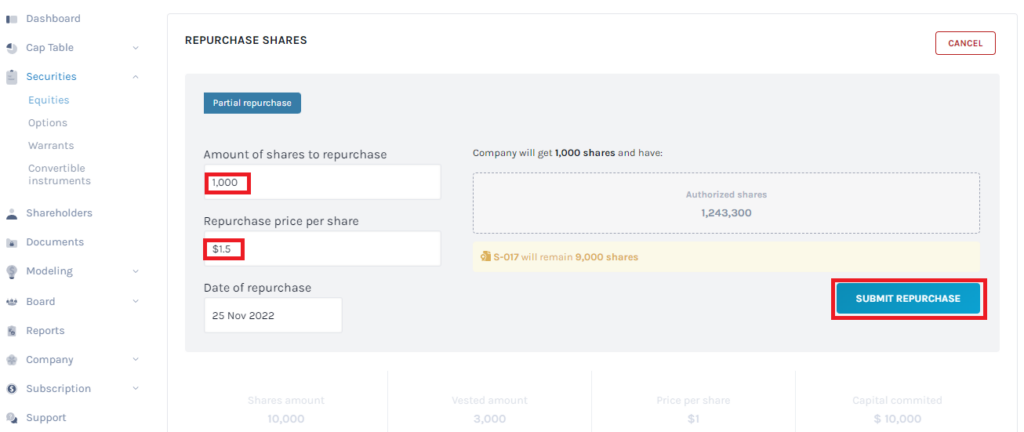The height and width of the screenshot is (432, 1024).
Task: Click the Authorized shares 1,243,300 box
Action: [726, 203]
